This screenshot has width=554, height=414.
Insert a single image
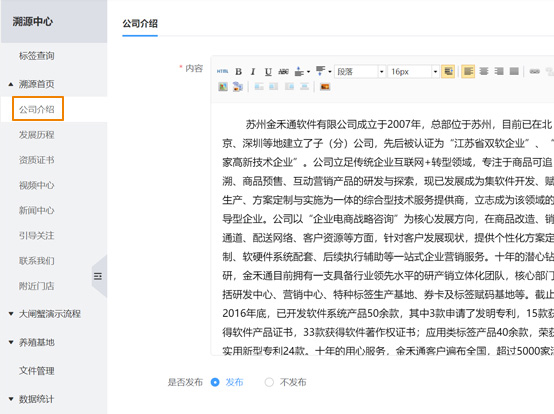(x=223, y=87)
